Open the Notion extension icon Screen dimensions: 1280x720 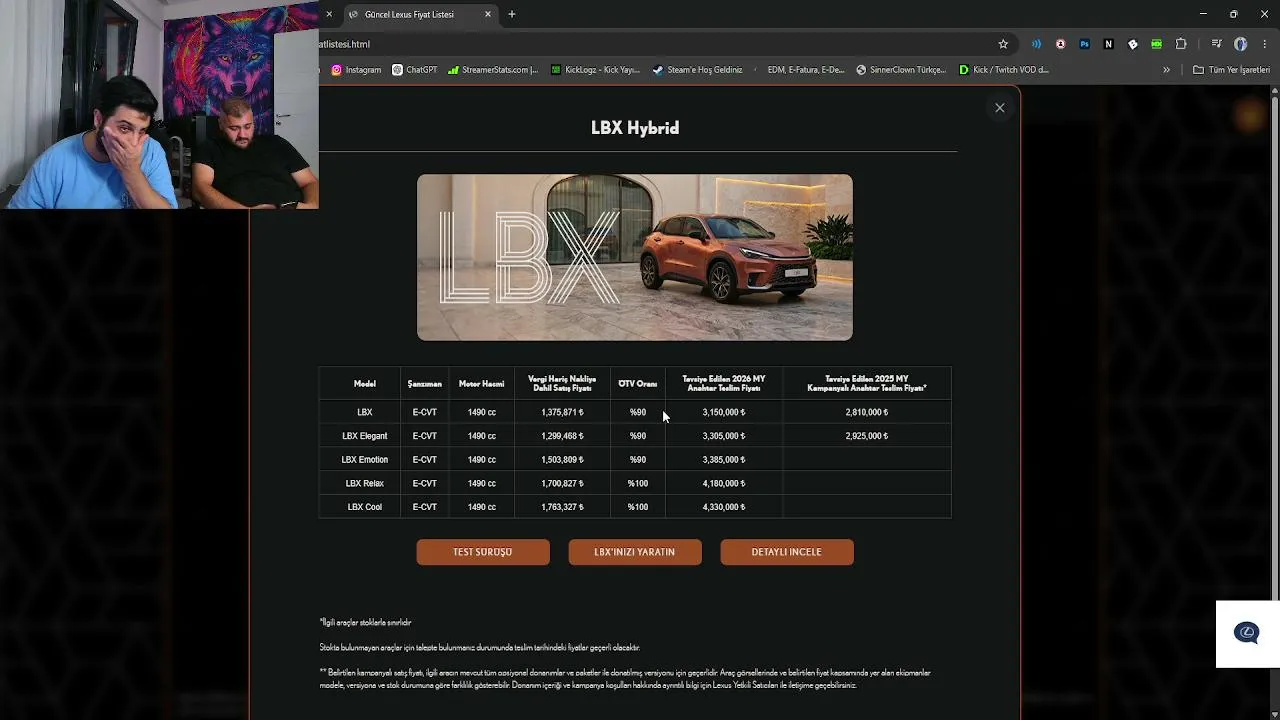pyautogui.click(x=1108, y=44)
